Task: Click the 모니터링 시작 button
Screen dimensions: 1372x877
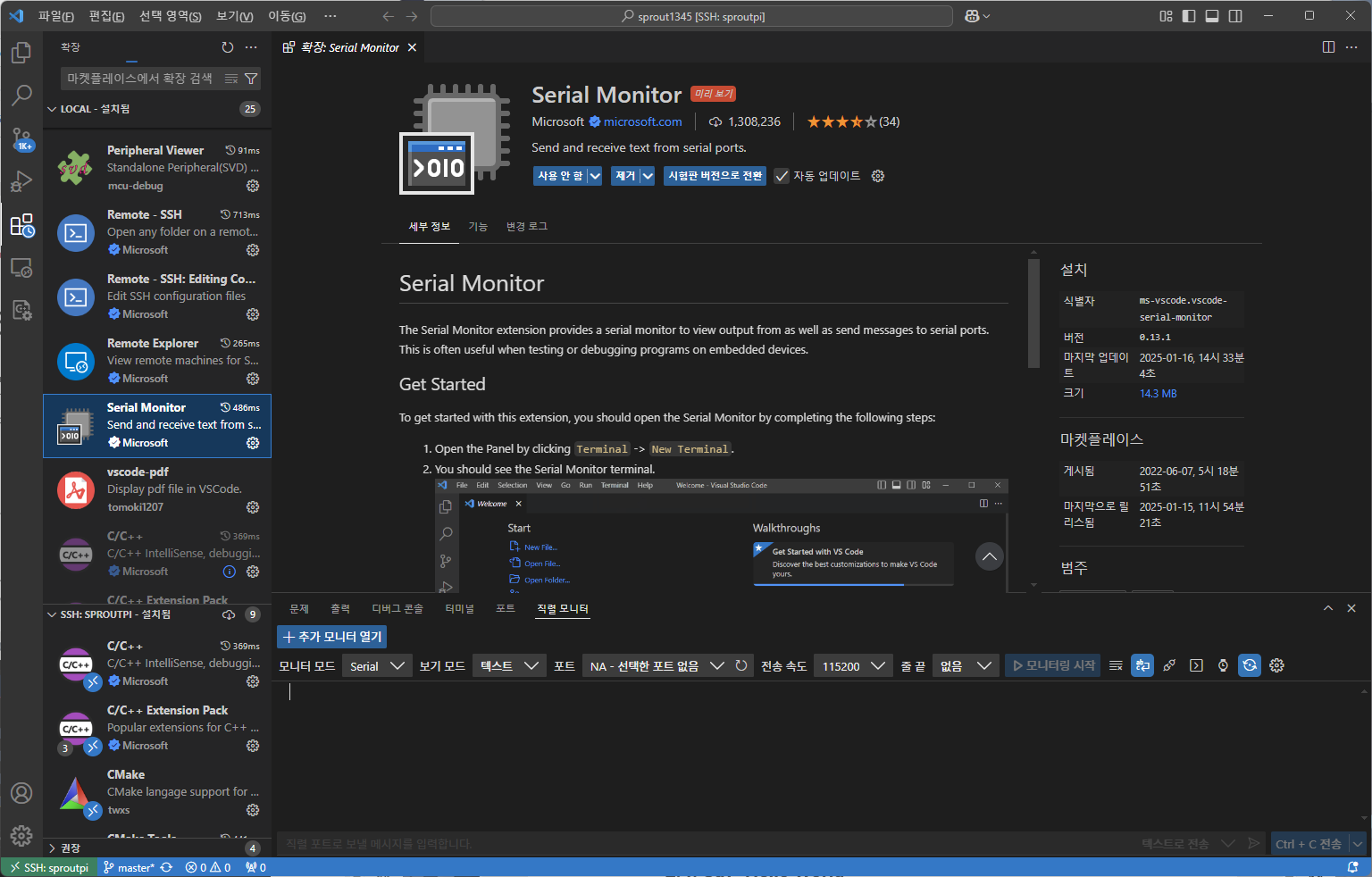Action: [x=1054, y=665]
